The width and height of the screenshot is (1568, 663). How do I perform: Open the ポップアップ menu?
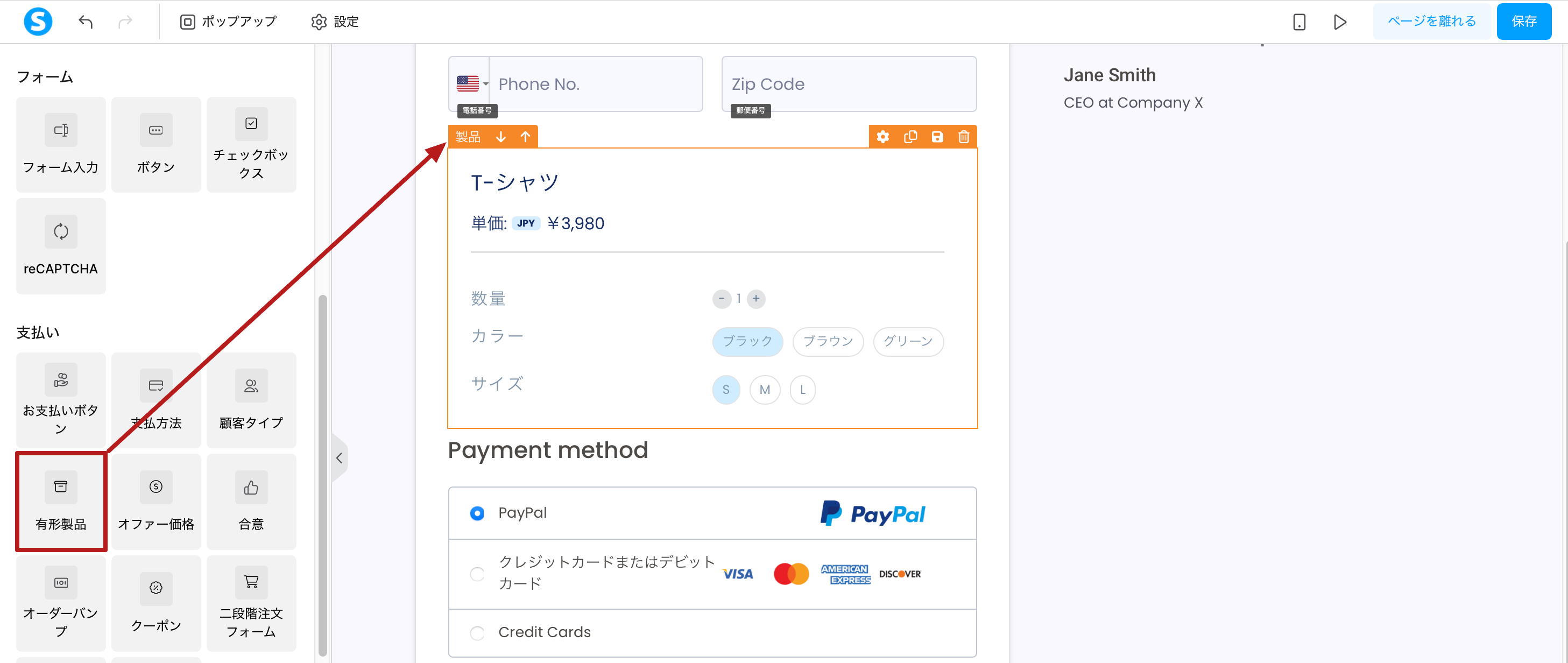[228, 22]
